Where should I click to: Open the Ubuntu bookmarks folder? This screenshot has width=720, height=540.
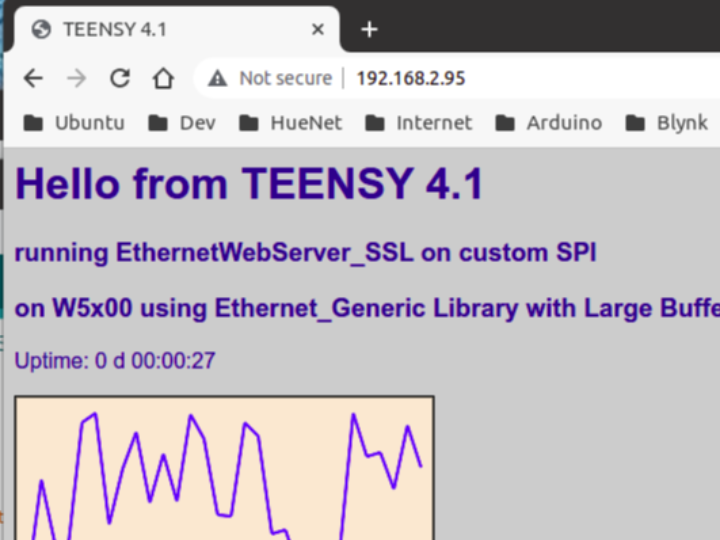pos(75,123)
